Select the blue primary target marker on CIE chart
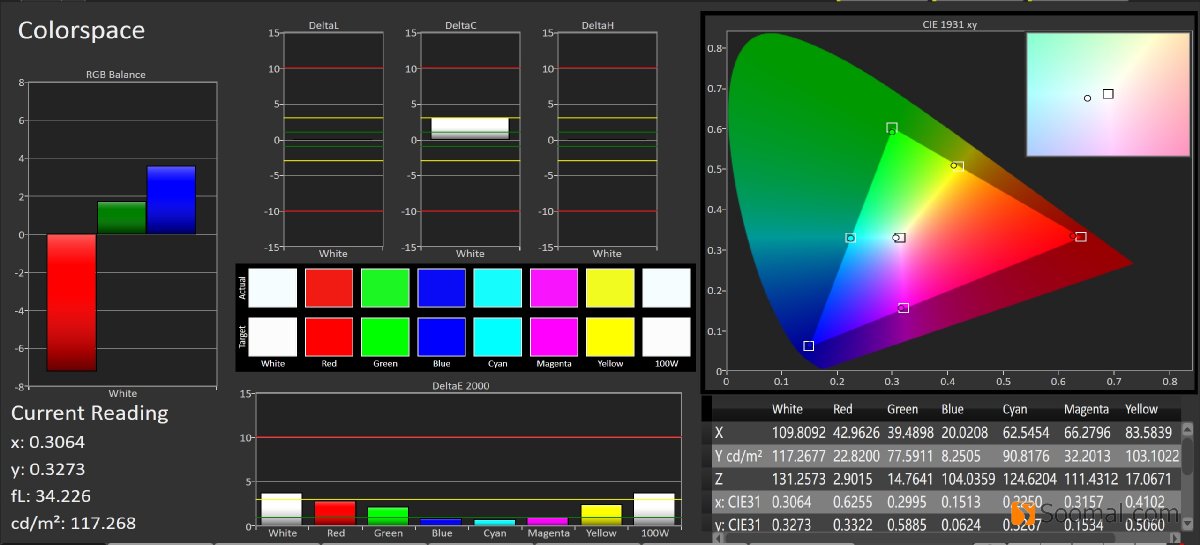 tap(808, 346)
